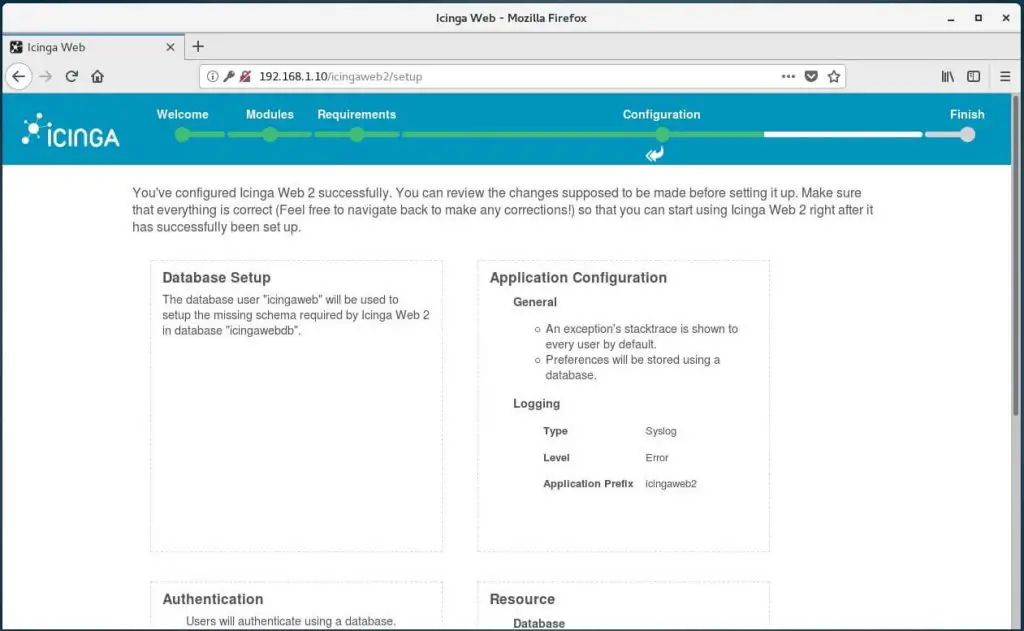Screen dimensions: 1024x631
Task: Click the Syslog logging type value
Action: 661,431
